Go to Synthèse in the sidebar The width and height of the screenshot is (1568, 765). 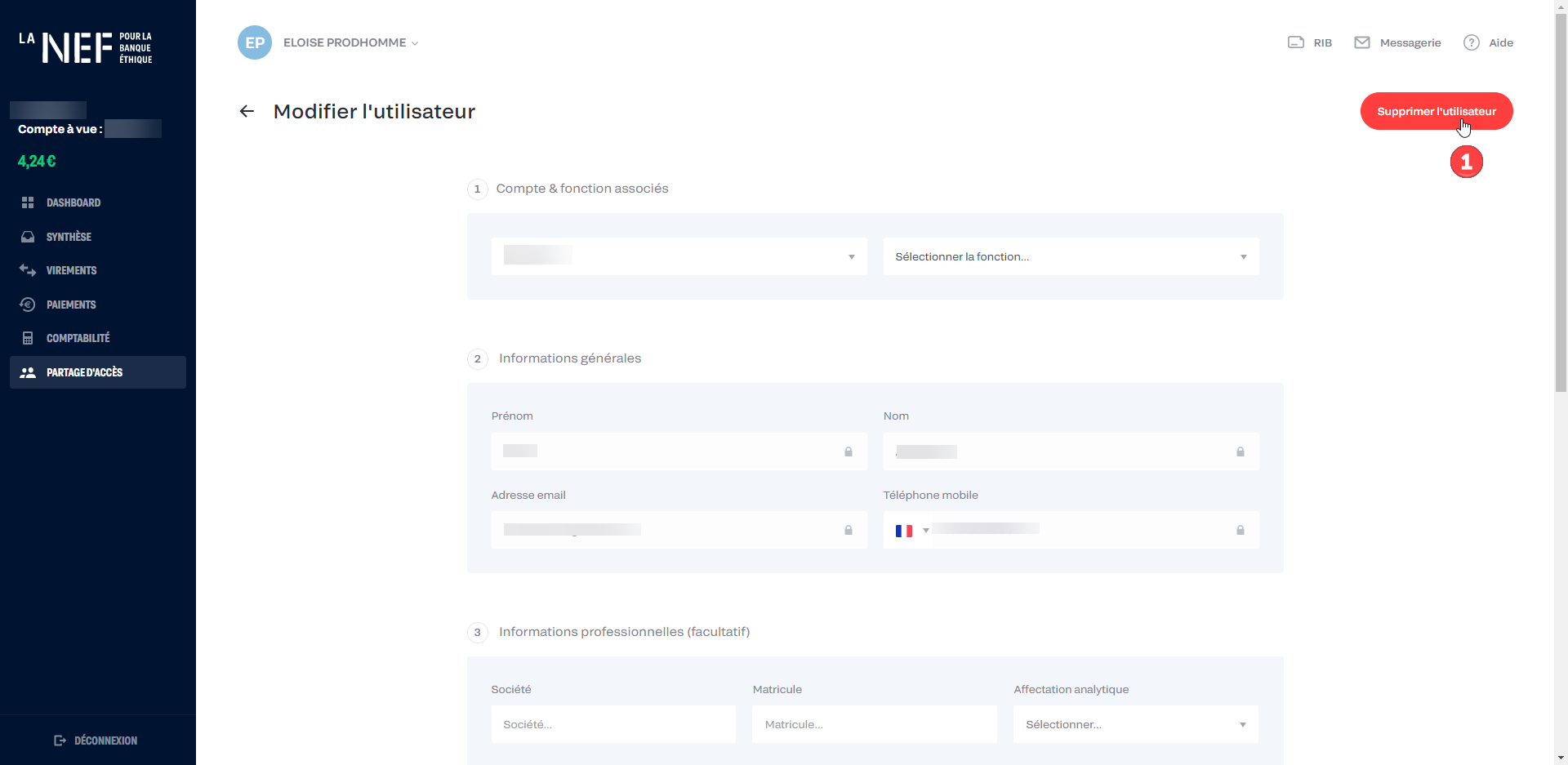pyautogui.click(x=69, y=237)
